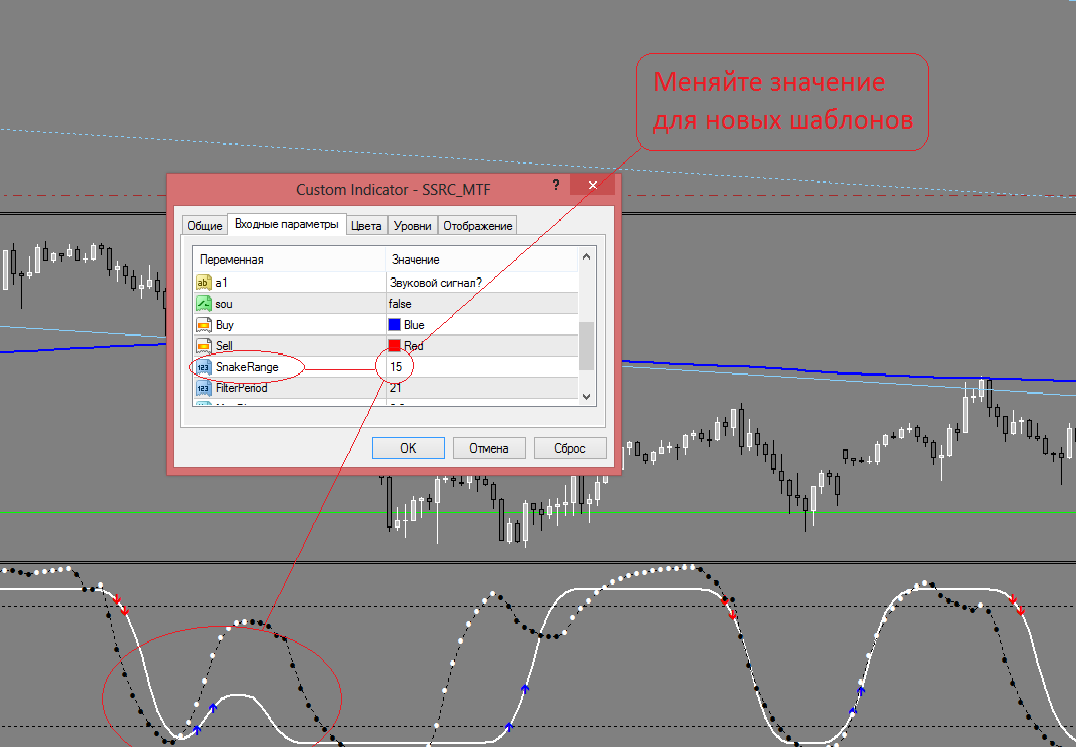Switch to the Отображение tab
Image resolution: width=1076 pixels, height=747 pixels.
[x=478, y=226]
